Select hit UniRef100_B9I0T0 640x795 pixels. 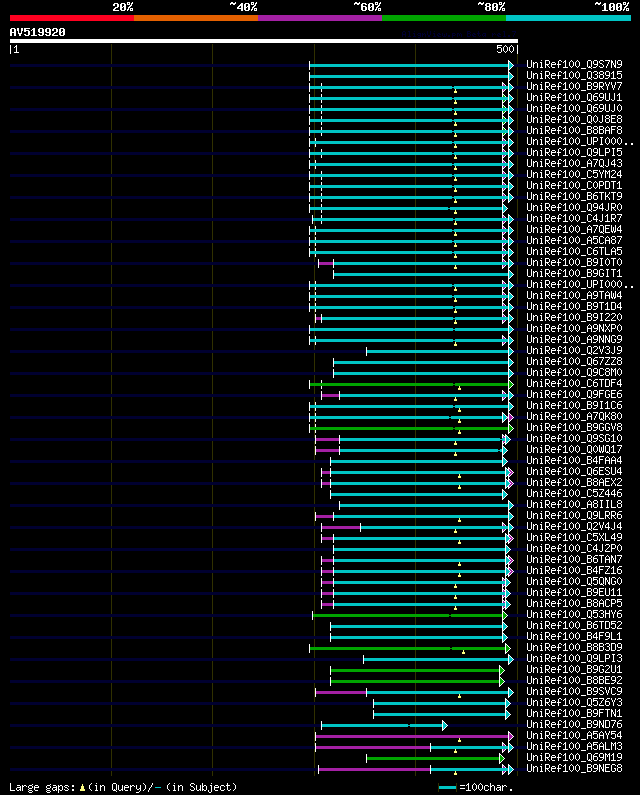[x=574, y=263]
